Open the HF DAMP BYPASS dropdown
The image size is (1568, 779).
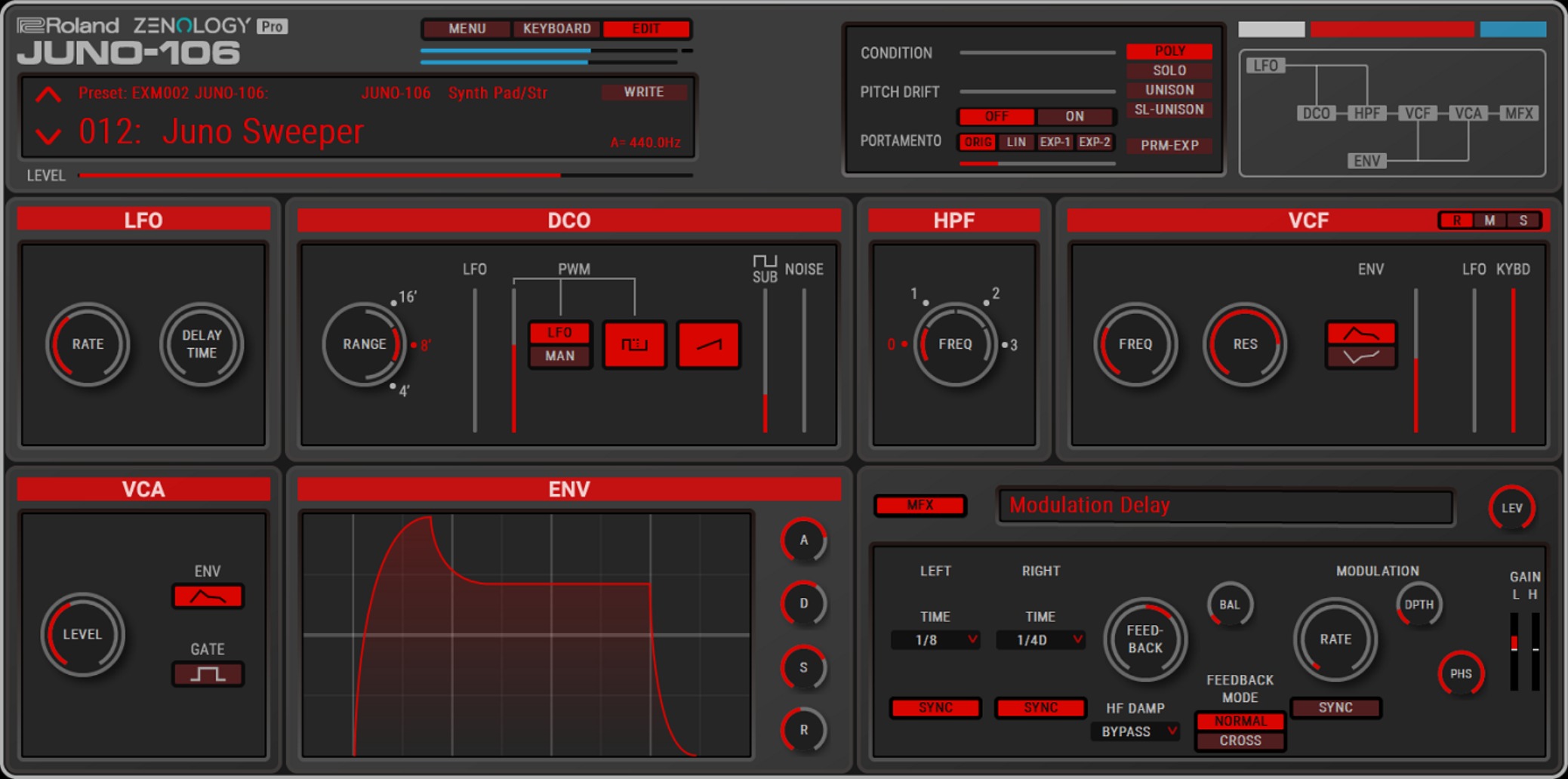[x=1135, y=731]
